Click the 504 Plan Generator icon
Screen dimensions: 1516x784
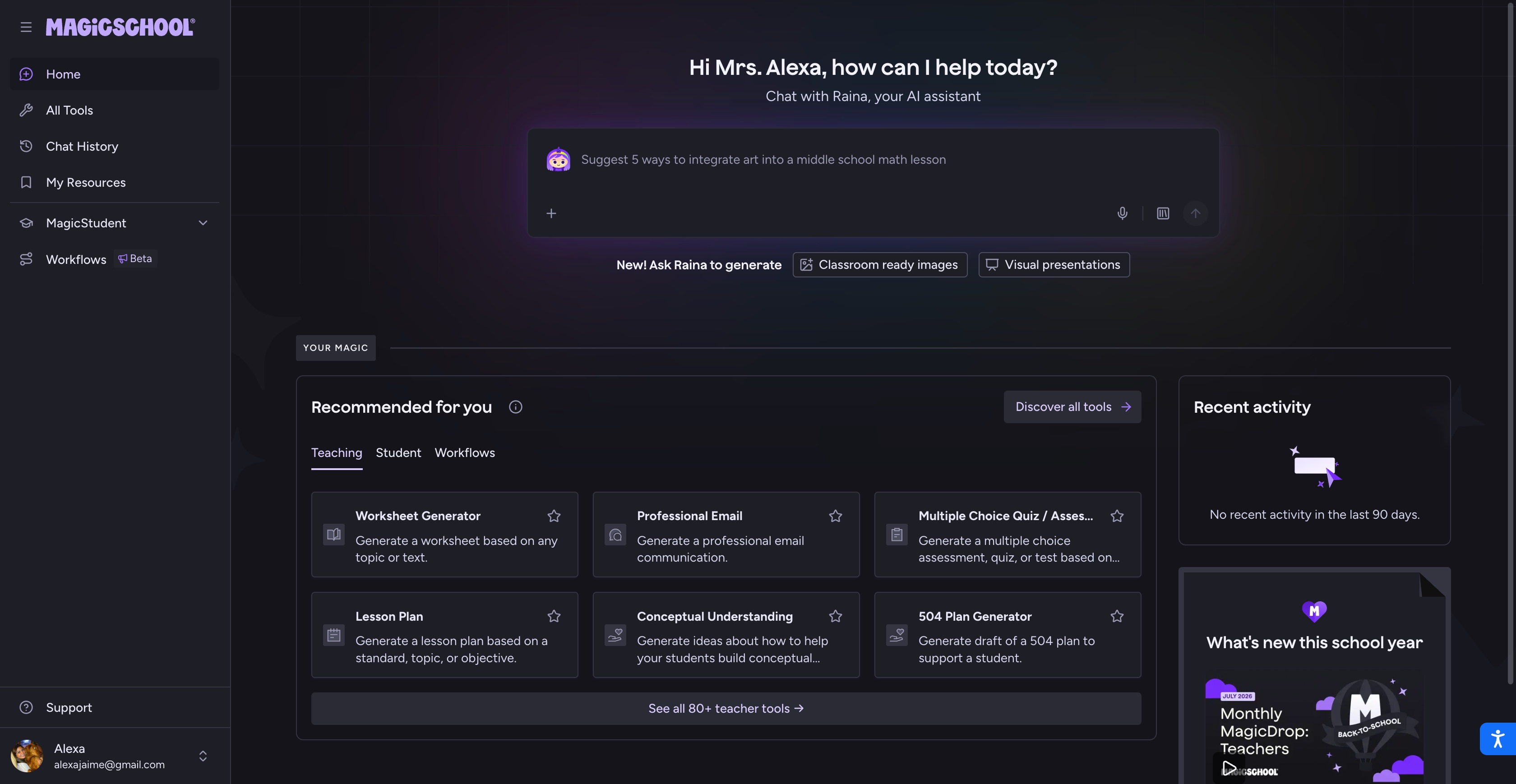tap(897, 635)
